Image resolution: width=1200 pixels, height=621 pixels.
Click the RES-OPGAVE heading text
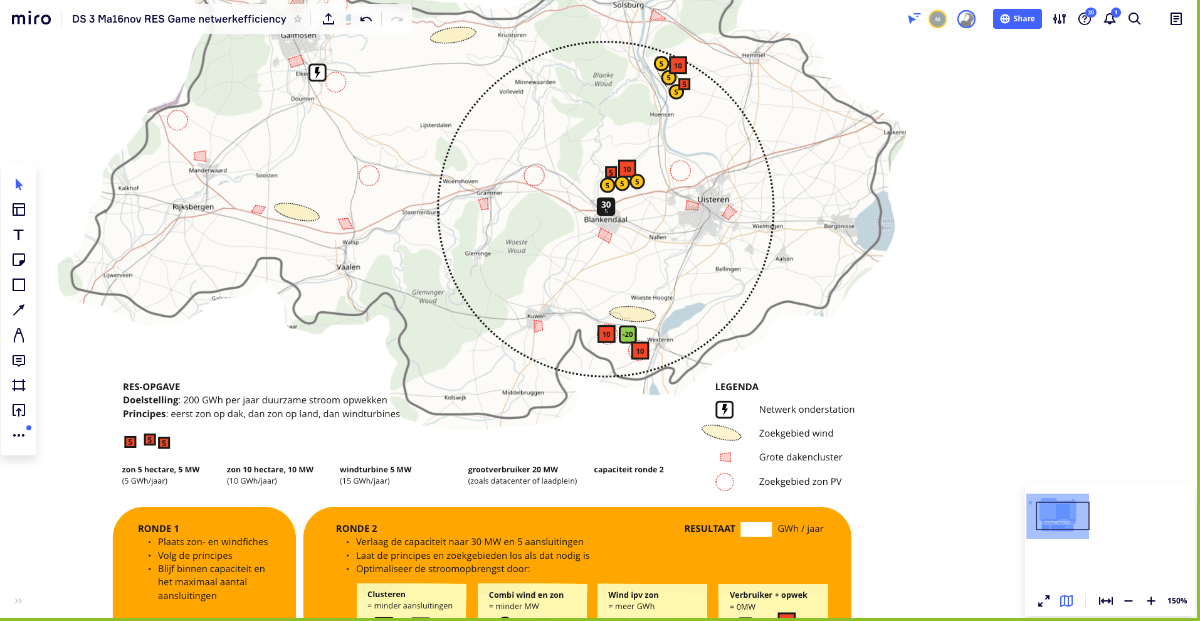151,386
